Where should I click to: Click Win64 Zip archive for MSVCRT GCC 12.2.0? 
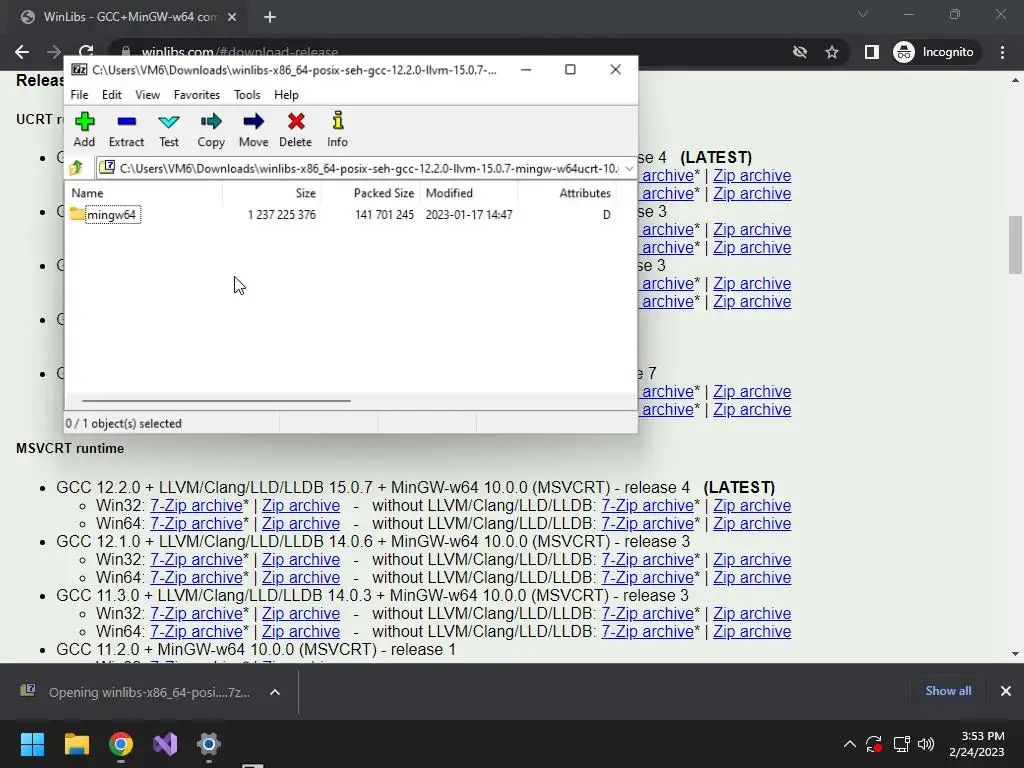click(x=301, y=524)
